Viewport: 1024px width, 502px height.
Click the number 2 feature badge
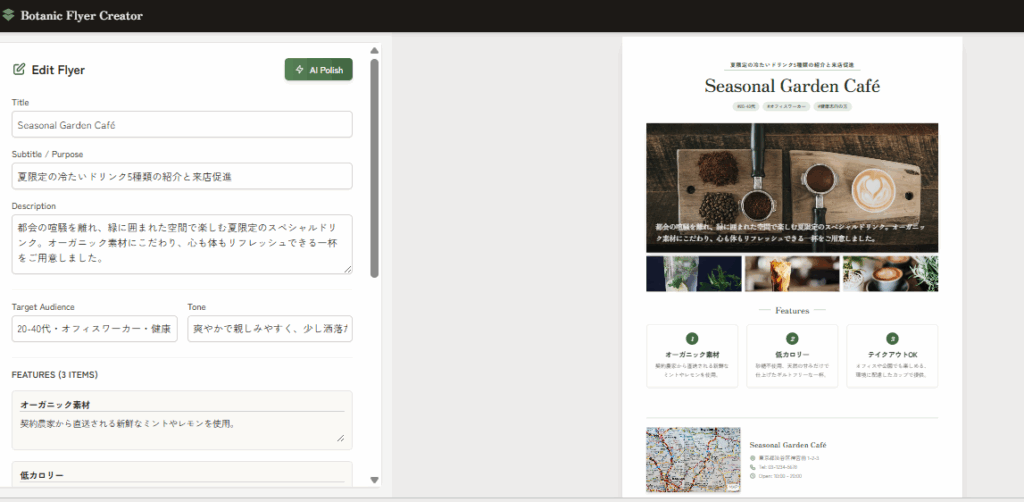pos(792,339)
